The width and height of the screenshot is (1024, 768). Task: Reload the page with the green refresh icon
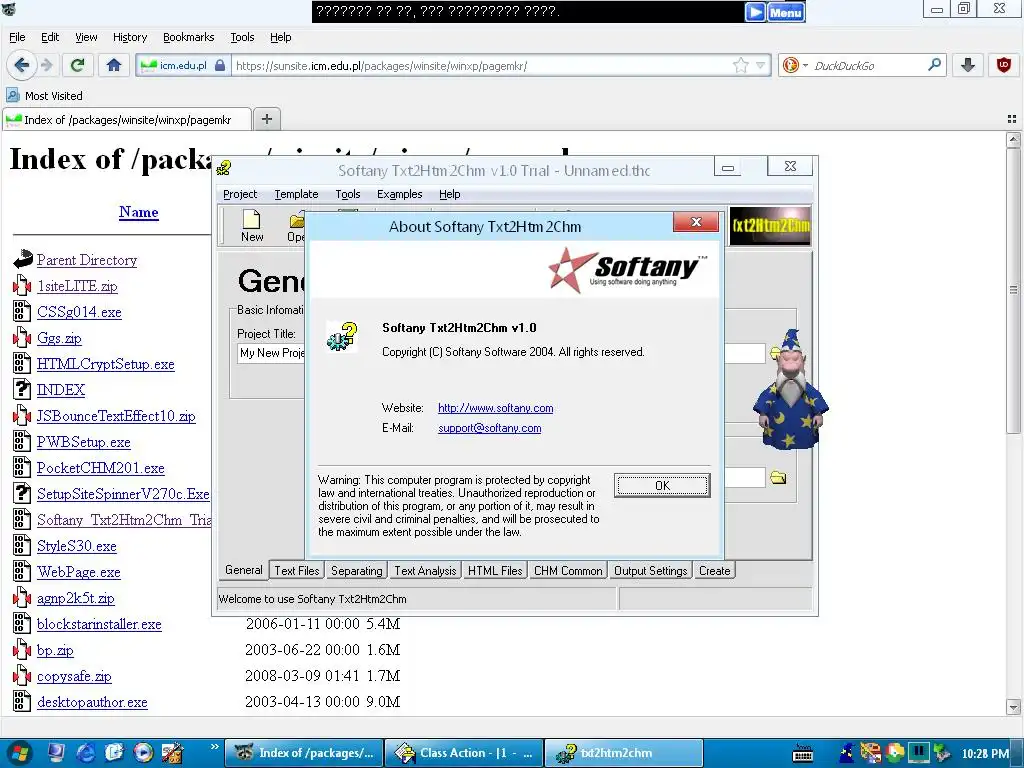(x=77, y=65)
